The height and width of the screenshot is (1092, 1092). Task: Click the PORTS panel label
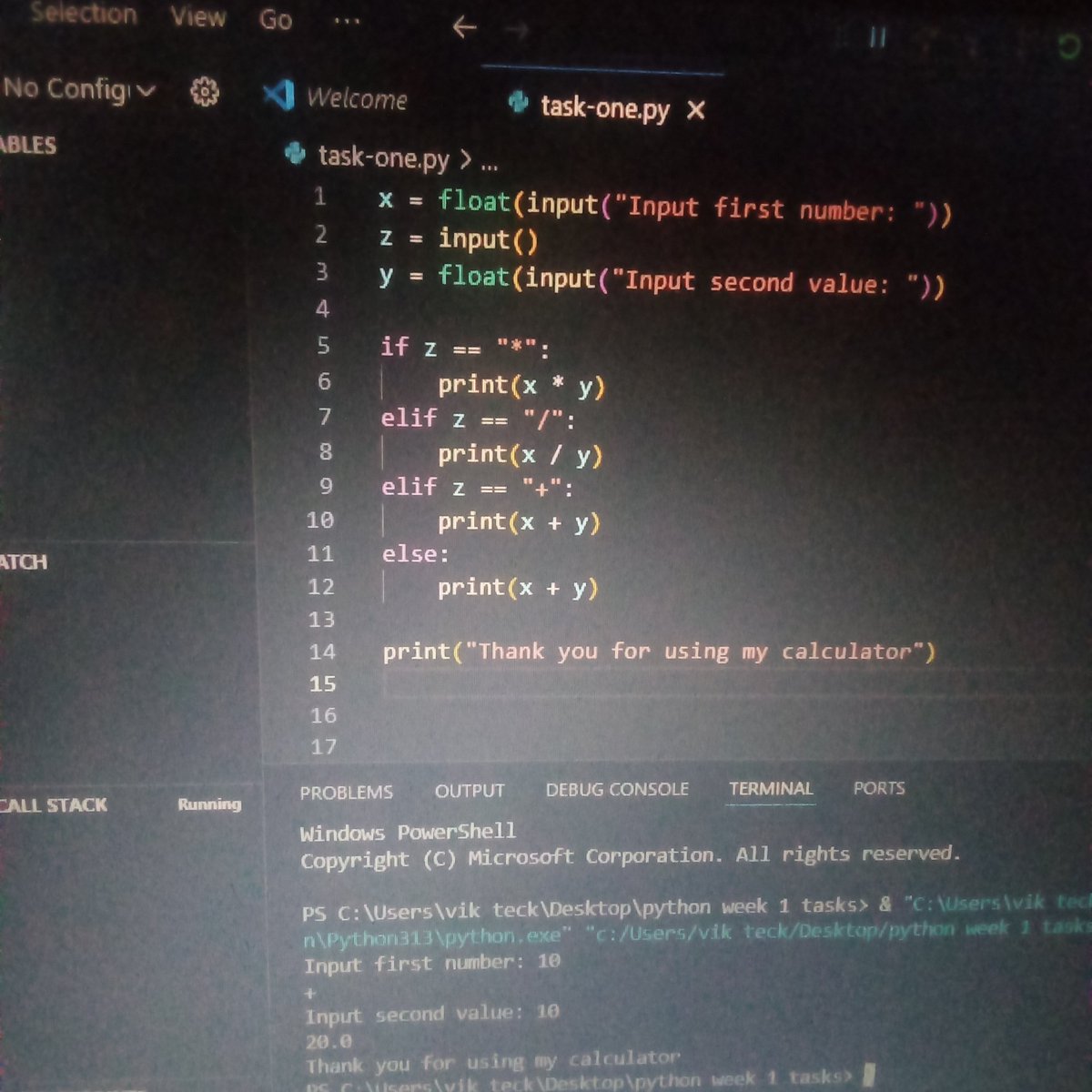879,789
